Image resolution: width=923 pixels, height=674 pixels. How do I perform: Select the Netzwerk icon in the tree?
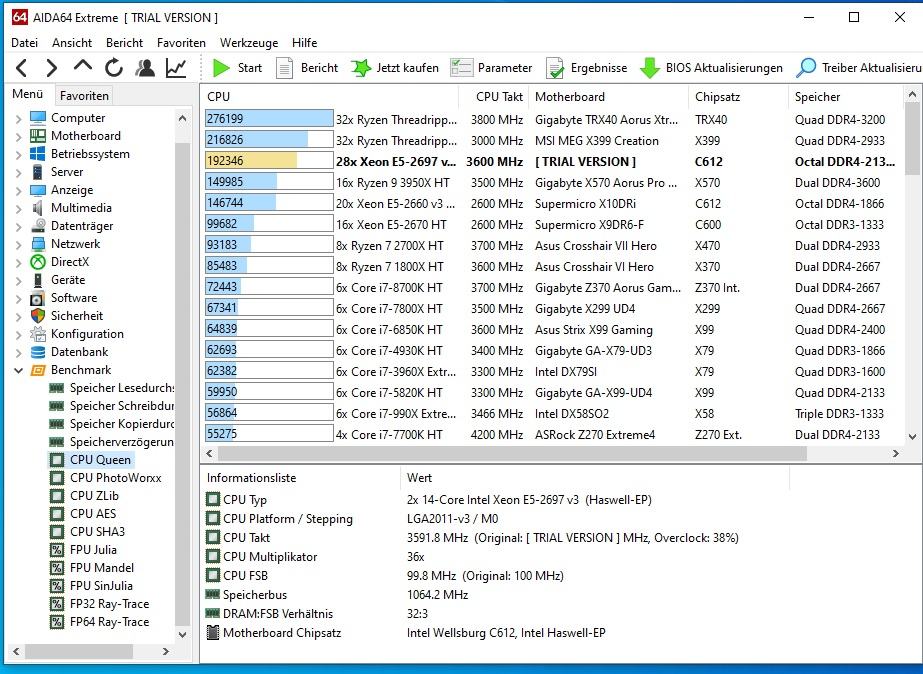(x=38, y=244)
